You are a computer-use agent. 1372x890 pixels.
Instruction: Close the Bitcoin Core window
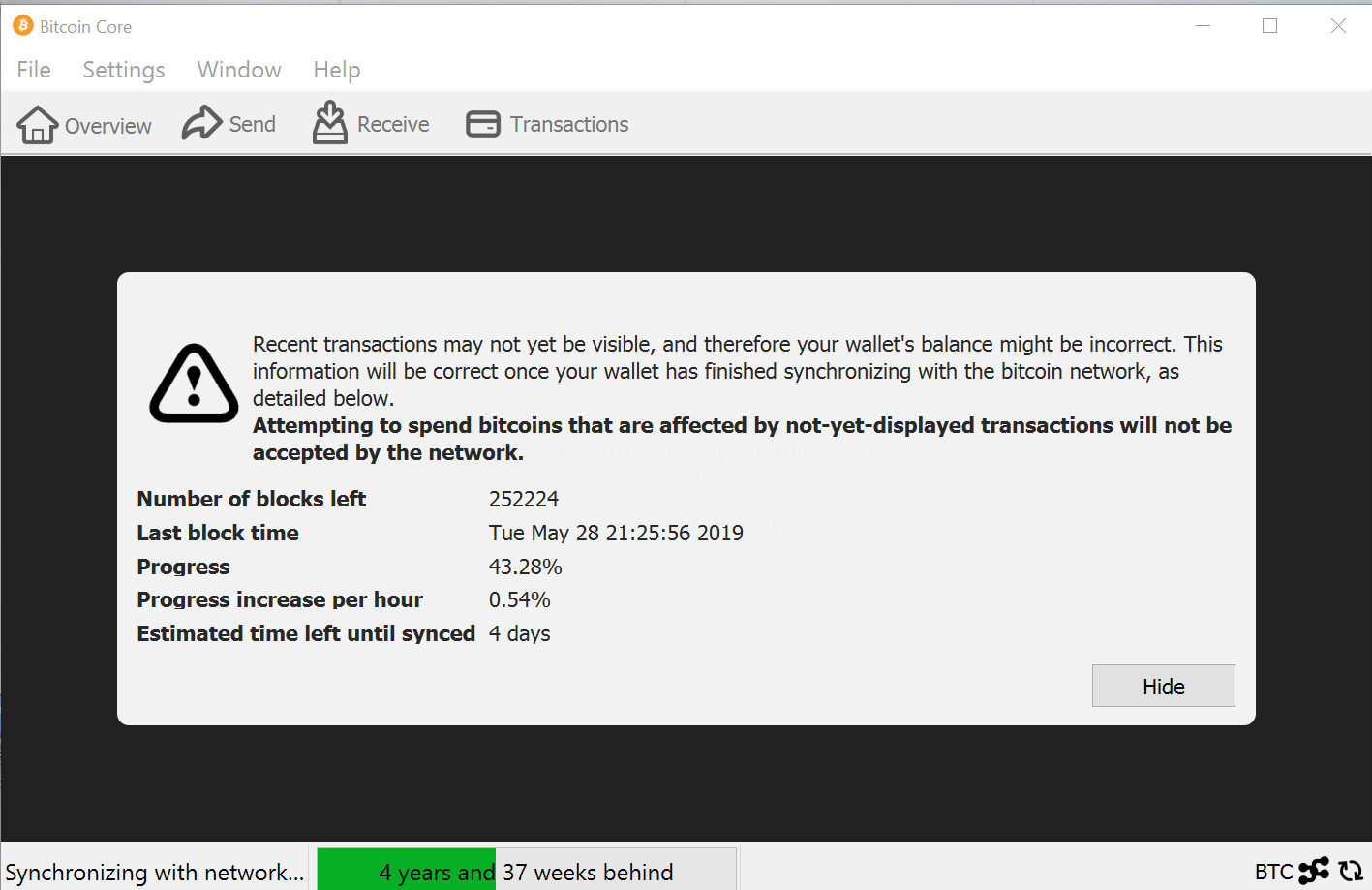pyautogui.click(x=1338, y=26)
